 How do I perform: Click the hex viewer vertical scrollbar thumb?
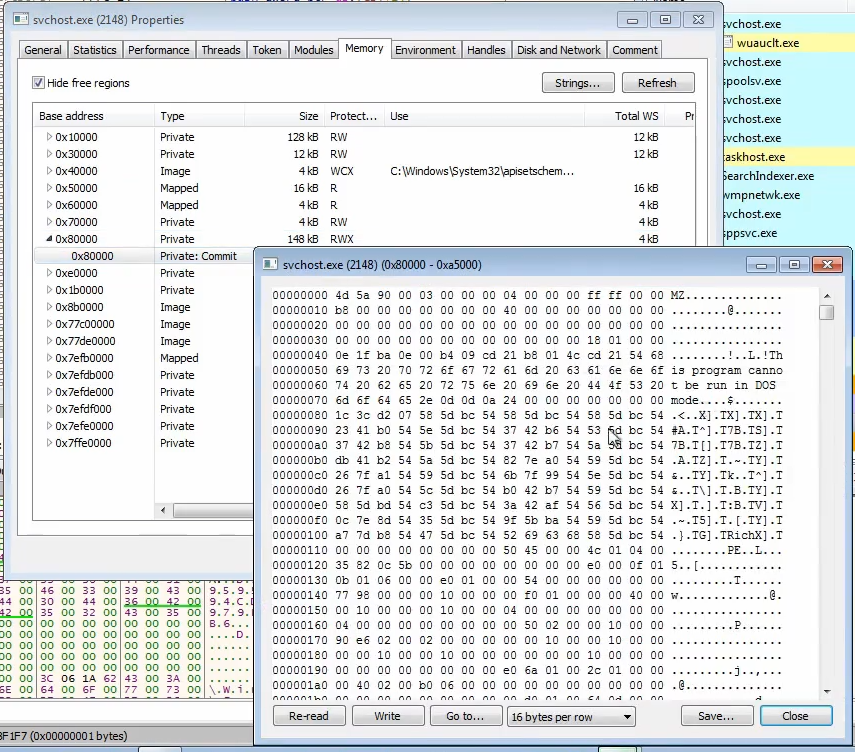point(826,313)
